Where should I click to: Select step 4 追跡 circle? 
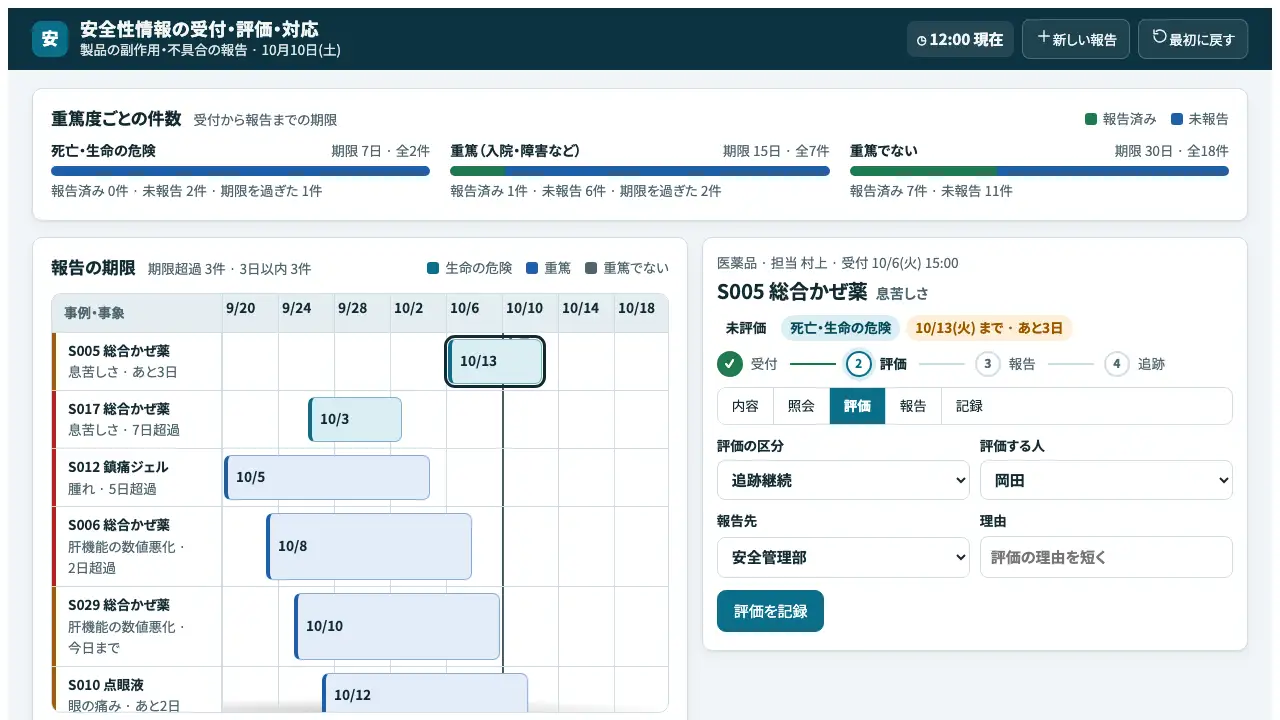(1117, 364)
